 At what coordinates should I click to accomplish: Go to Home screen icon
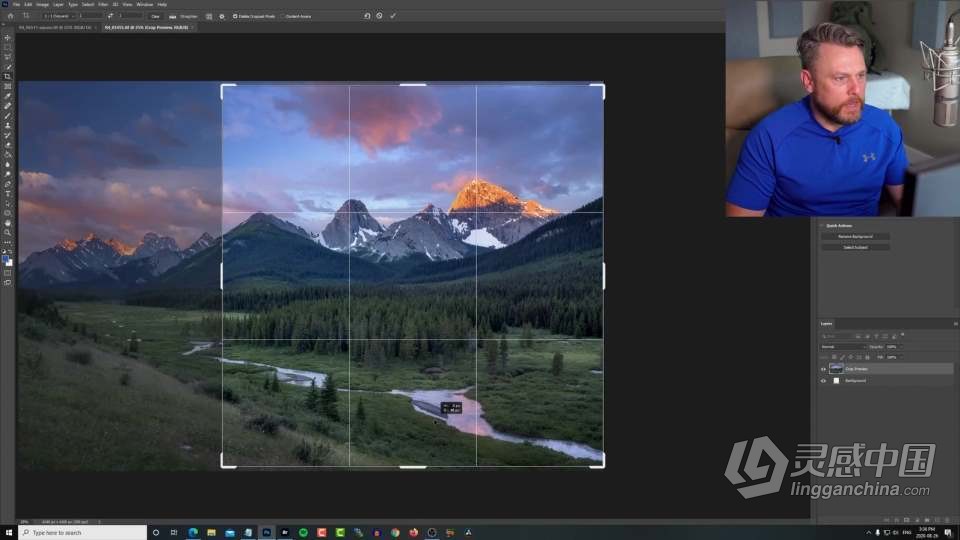click(10, 16)
